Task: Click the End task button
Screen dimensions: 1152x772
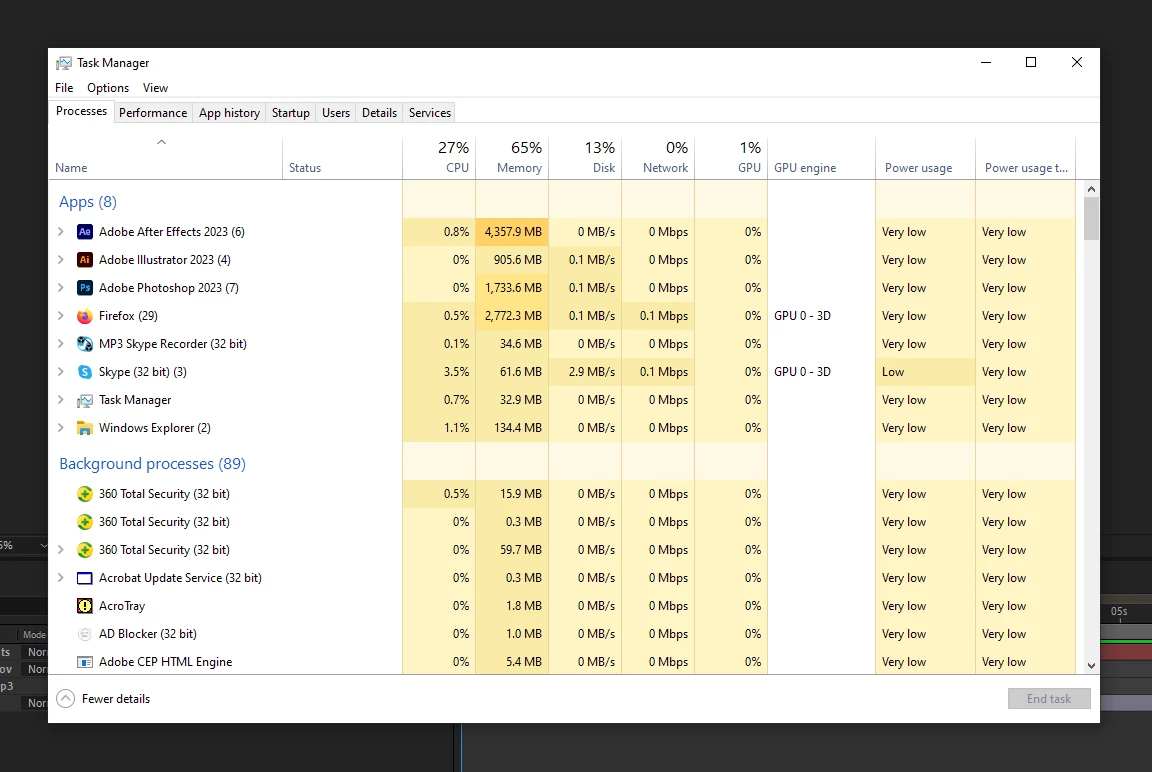Action: coord(1048,699)
